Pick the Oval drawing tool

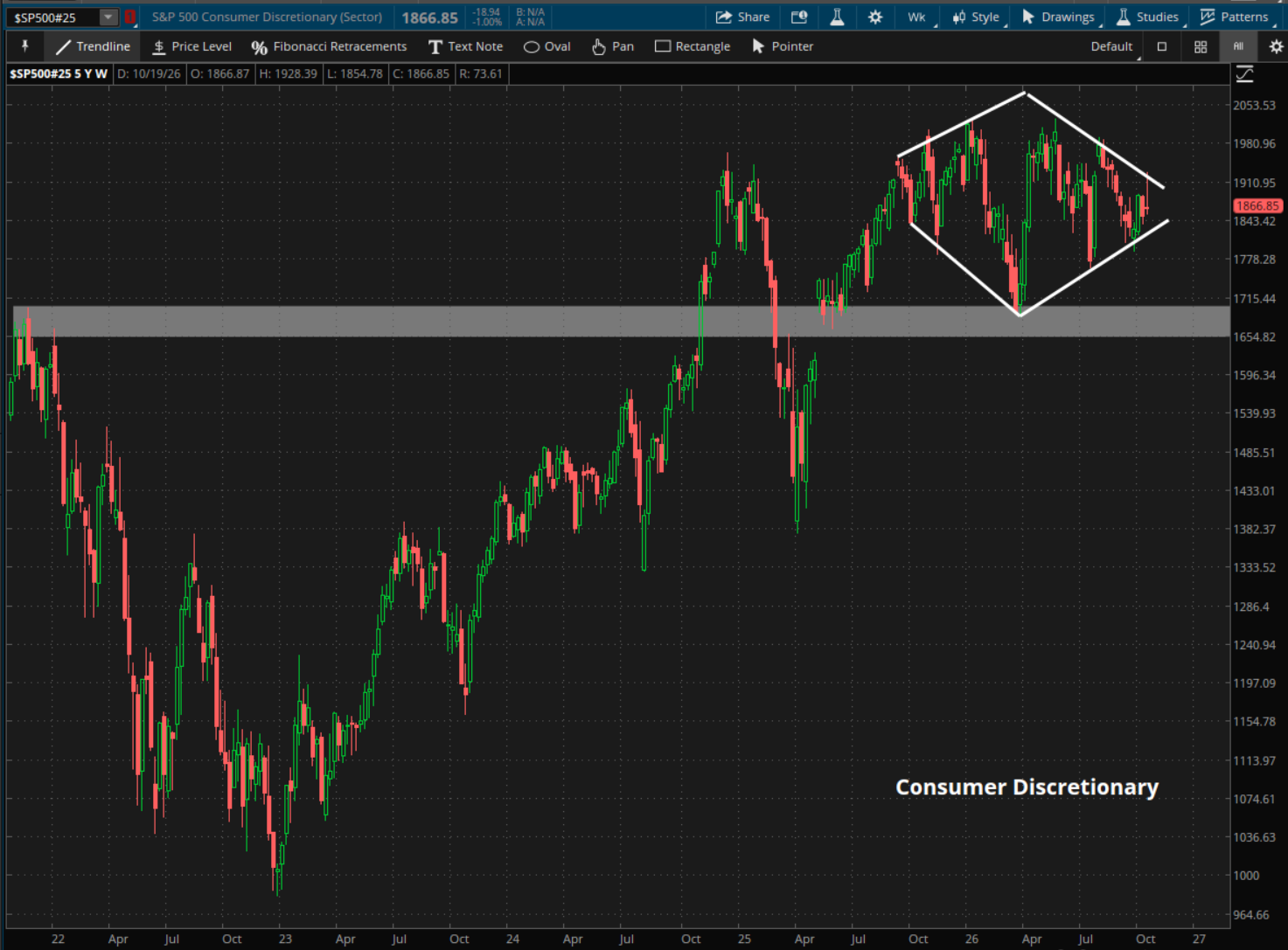(x=547, y=46)
